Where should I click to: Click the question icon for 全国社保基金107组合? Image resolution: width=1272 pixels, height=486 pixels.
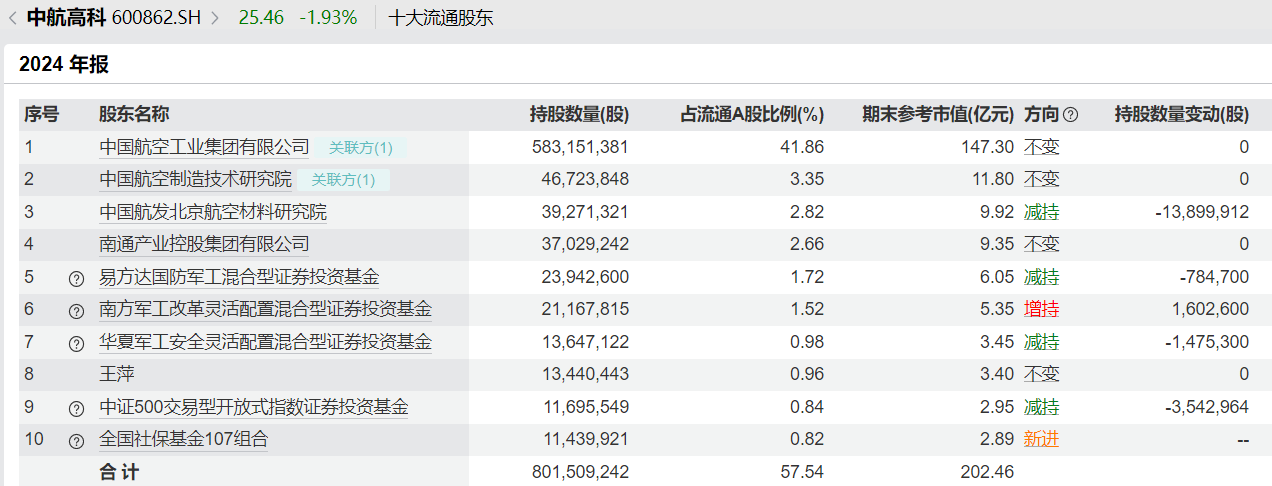point(76,440)
